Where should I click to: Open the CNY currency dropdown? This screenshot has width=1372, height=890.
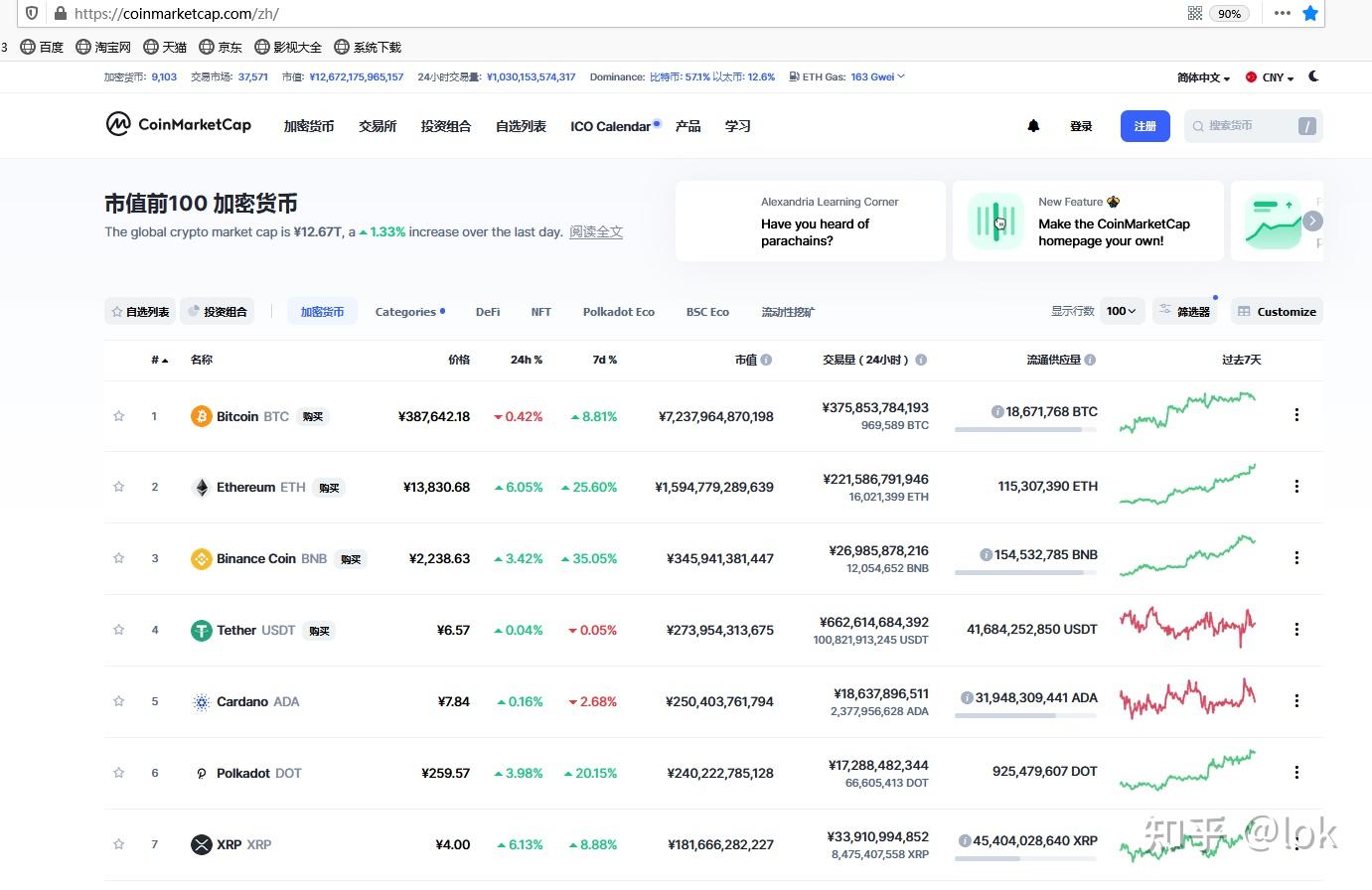[1270, 77]
